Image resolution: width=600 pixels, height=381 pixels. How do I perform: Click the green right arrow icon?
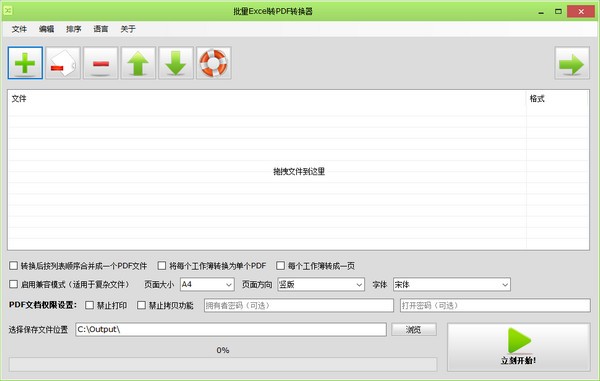pyautogui.click(x=572, y=63)
